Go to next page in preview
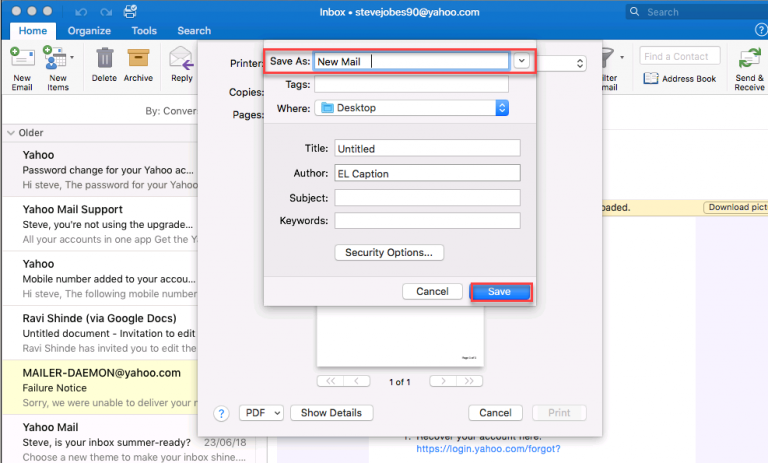The height and width of the screenshot is (463, 768). click(443, 381)
